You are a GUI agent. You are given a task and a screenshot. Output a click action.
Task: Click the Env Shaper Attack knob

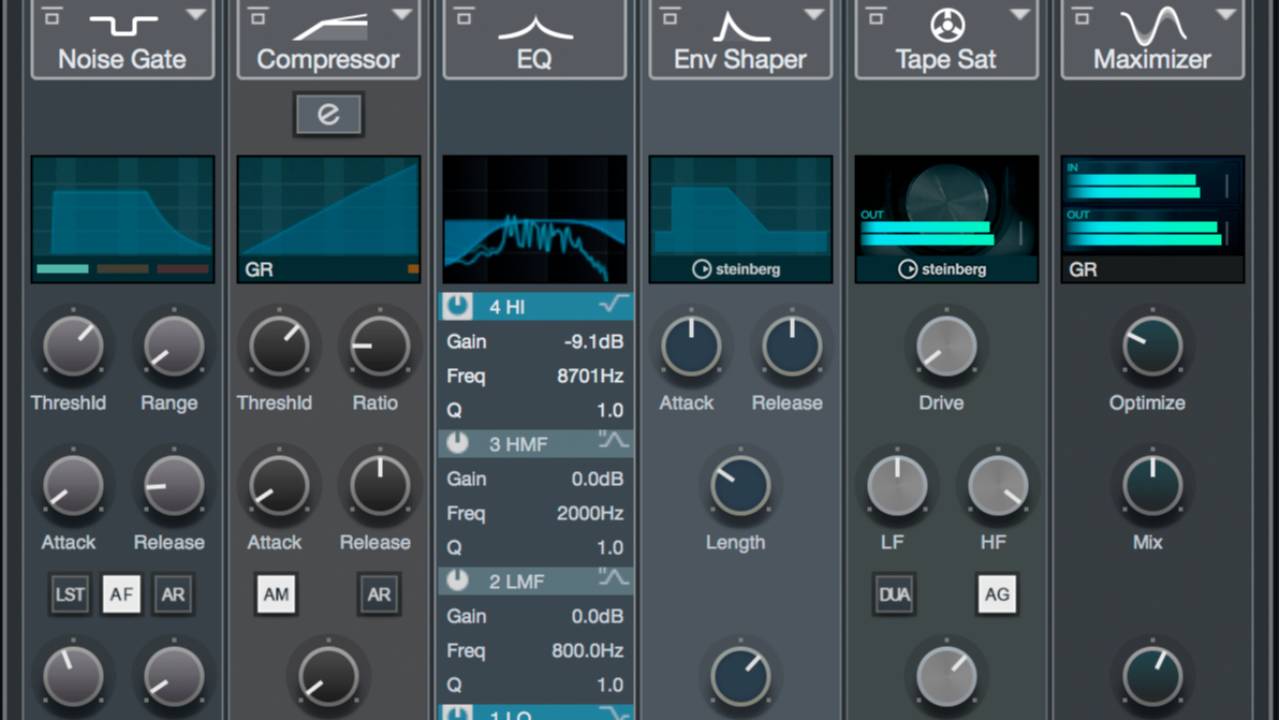[691, 346]
